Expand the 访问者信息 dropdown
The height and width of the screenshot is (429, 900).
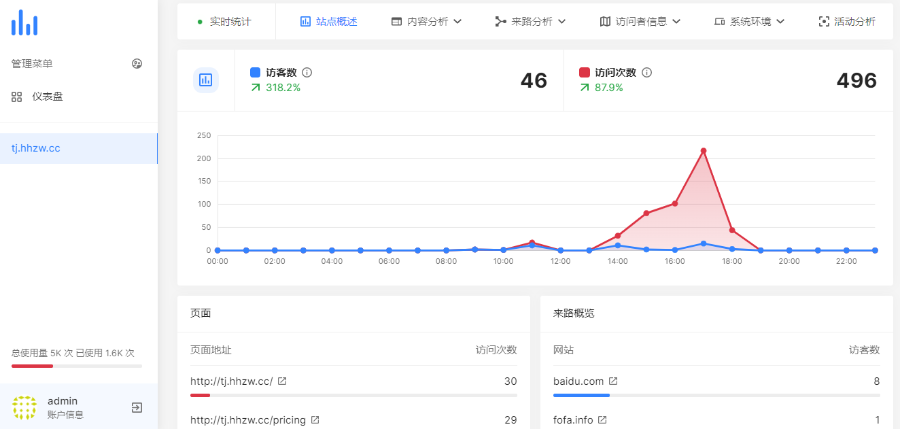(x=640, y=22)
